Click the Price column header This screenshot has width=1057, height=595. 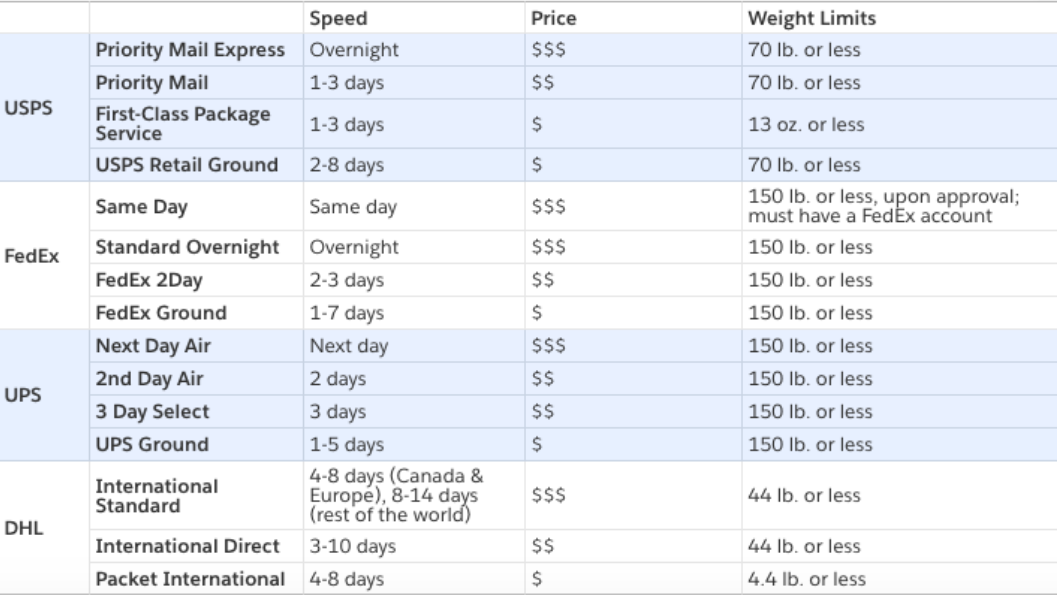(553, 18)
